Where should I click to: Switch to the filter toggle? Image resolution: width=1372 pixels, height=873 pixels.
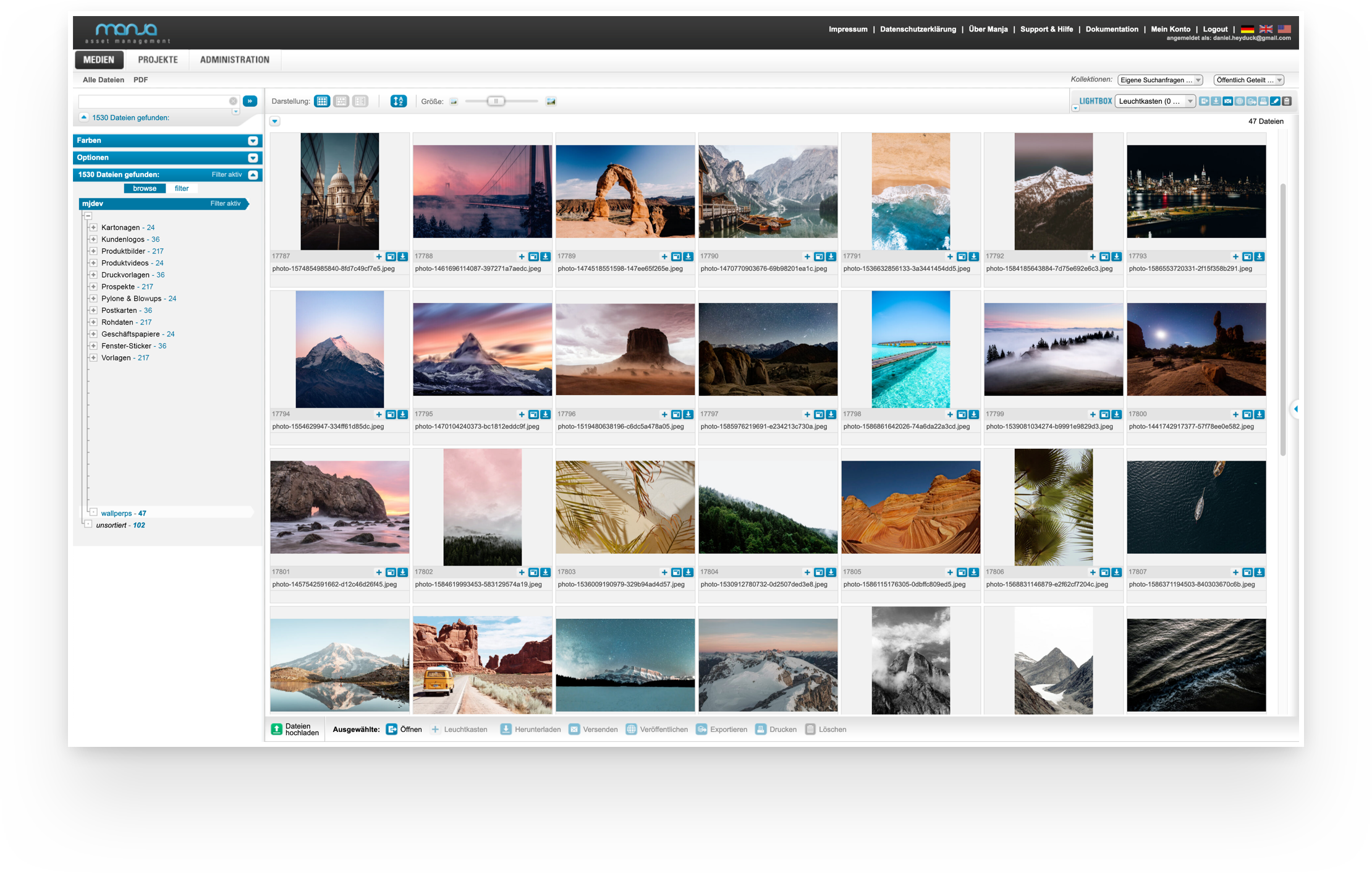point(182,189)
